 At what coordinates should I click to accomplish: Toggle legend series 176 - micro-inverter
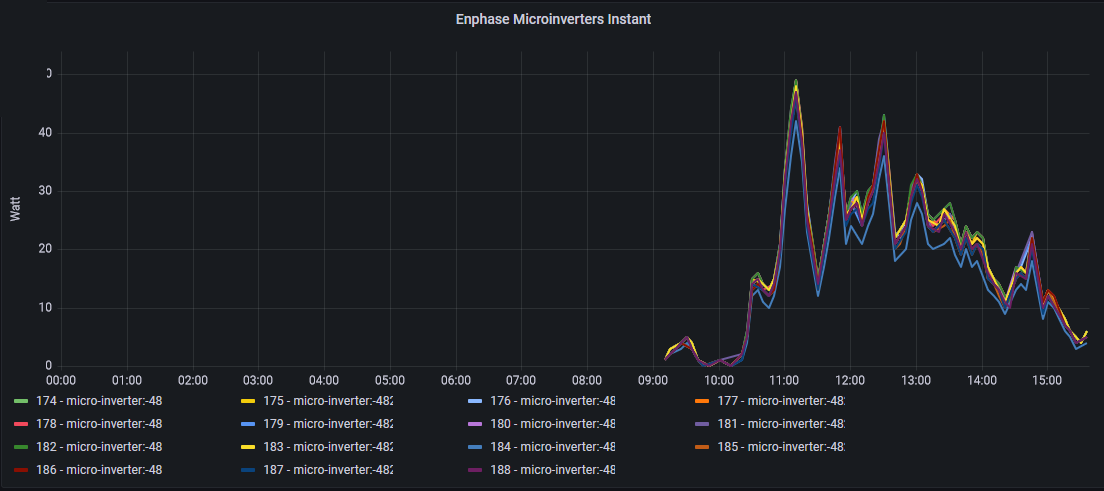[x=551, y=402]
